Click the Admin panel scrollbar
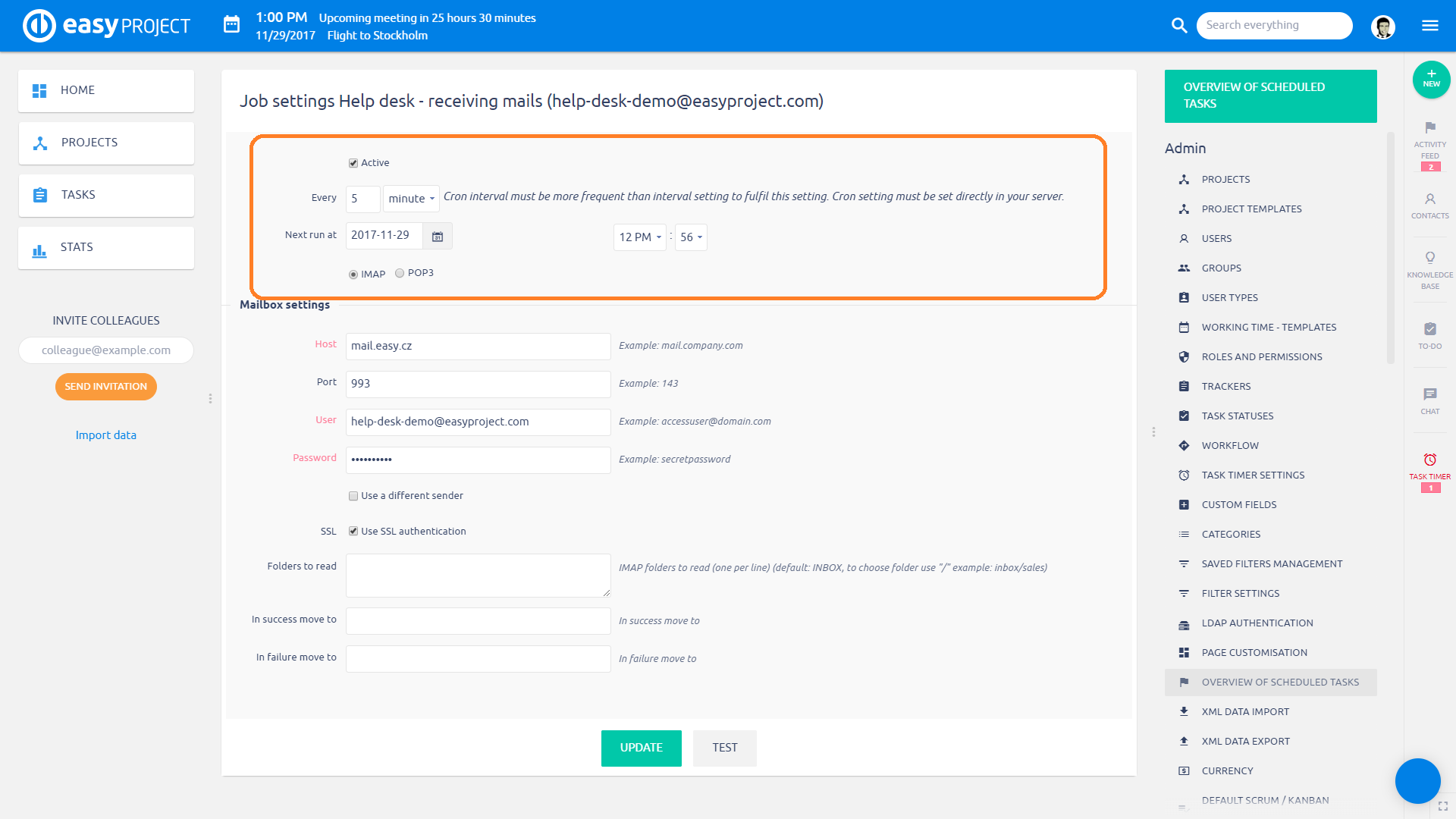 [x=1390, y=247]
